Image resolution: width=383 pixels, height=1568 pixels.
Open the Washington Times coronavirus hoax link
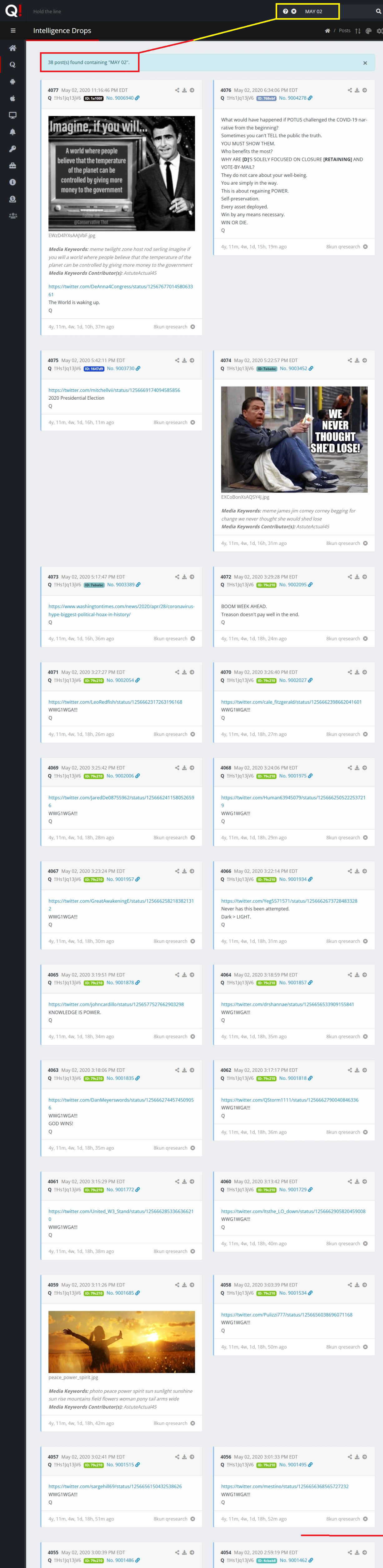(122, 610)
